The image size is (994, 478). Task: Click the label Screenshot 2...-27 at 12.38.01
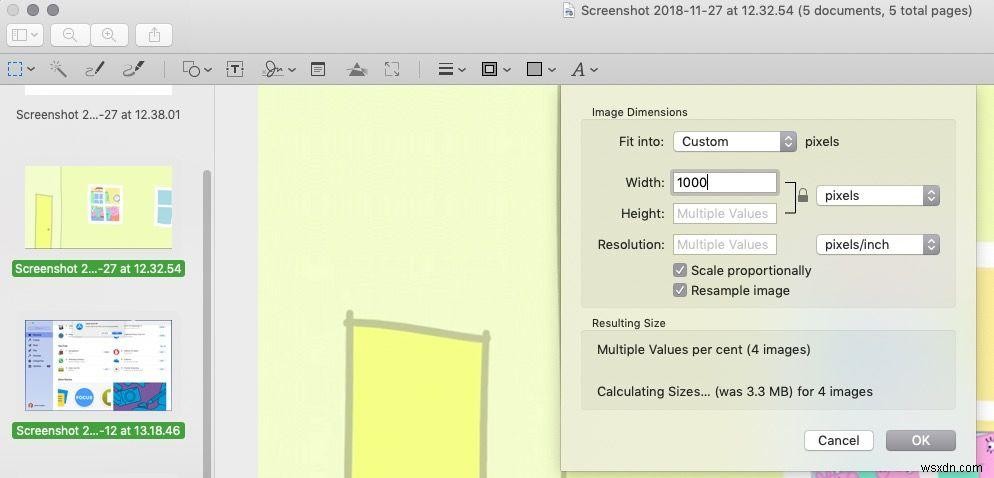tap(98, 115)
